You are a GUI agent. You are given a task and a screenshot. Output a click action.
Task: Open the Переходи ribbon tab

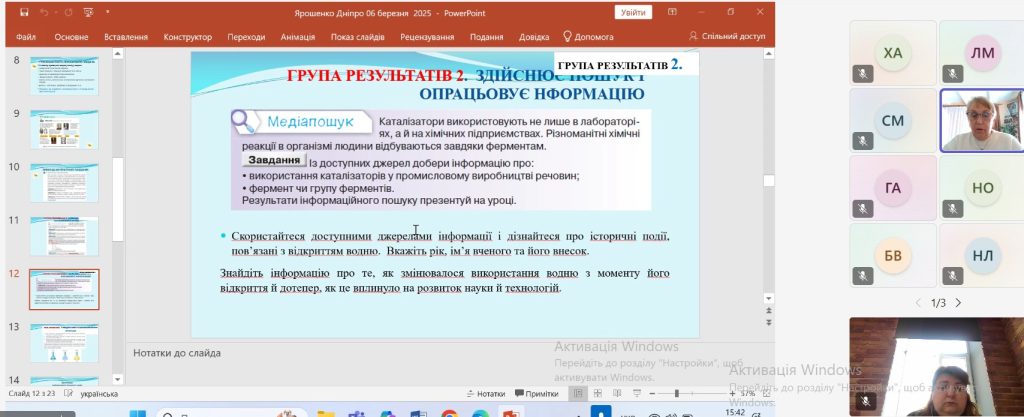246,37
